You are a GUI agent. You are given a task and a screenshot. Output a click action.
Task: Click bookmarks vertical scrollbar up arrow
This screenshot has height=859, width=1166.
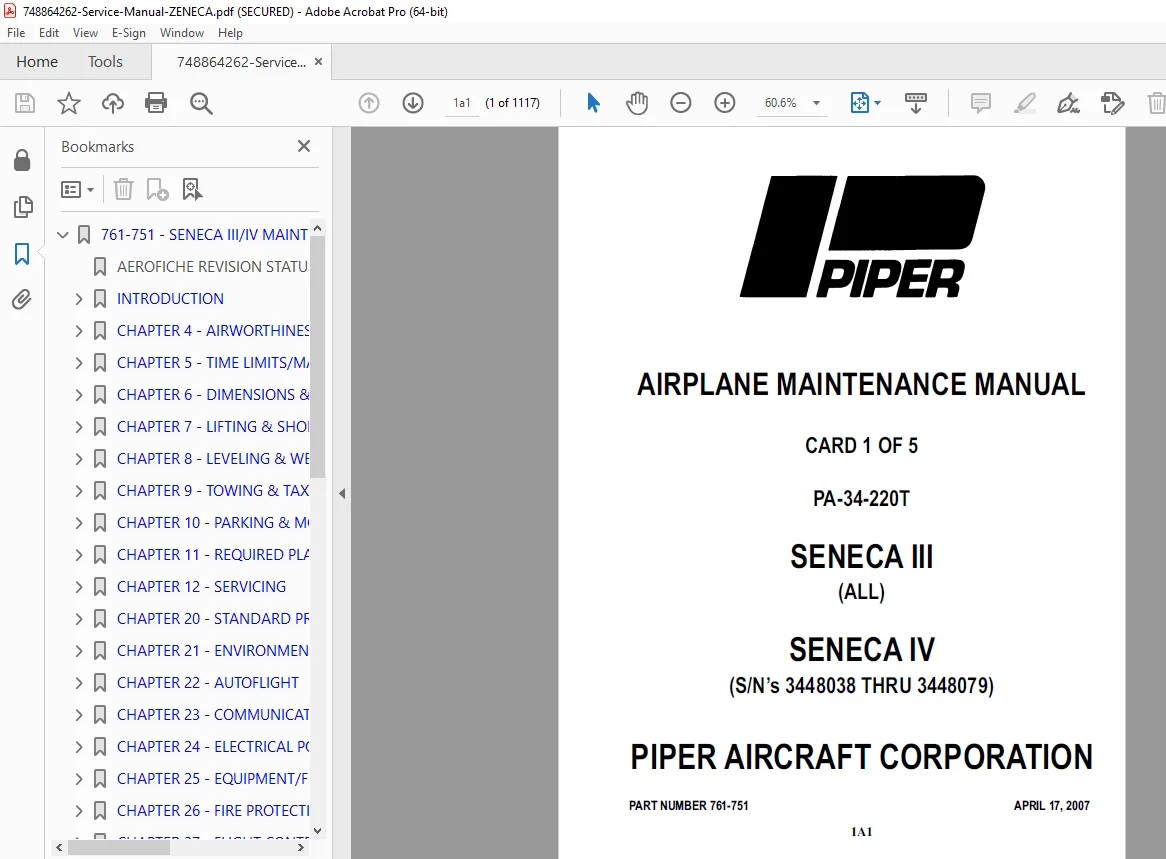tap(318, 228)
